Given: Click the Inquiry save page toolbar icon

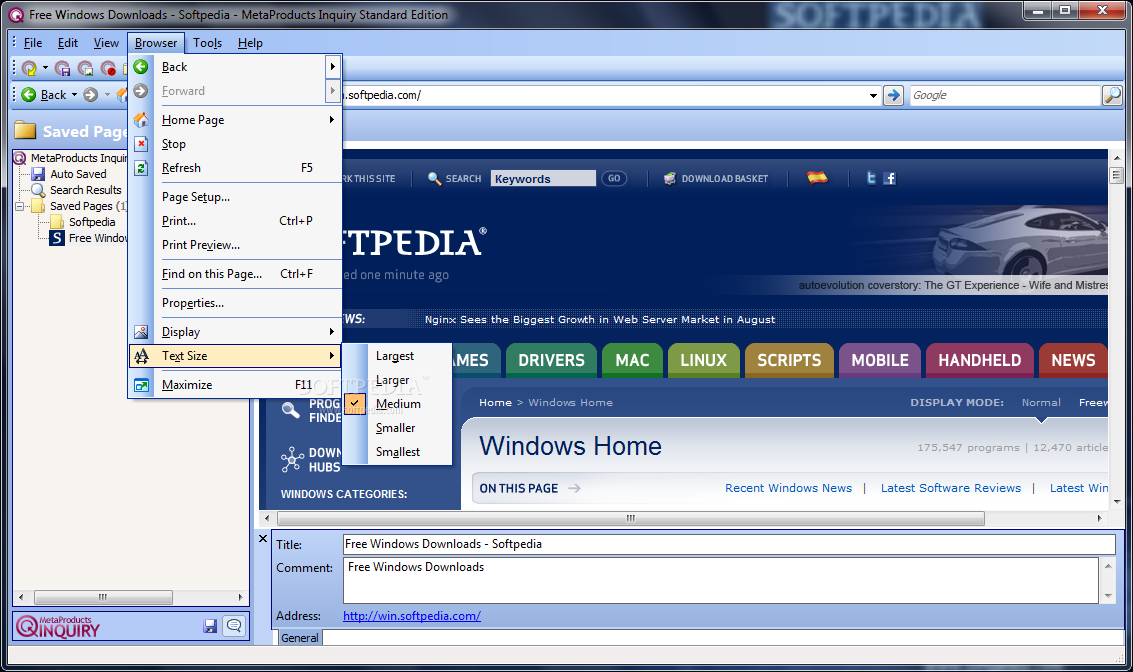Looking at the screenshot, I should pyautogui.click(x=29, y=68).
